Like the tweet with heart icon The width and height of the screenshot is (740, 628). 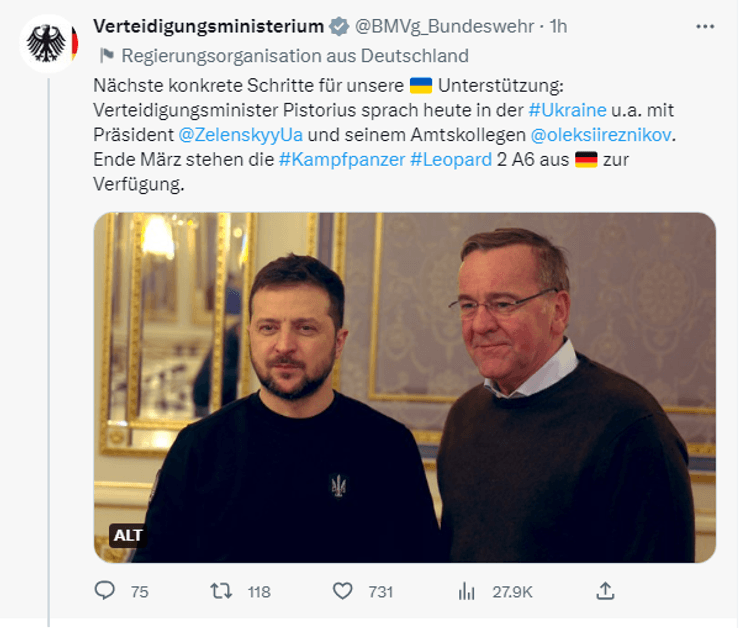point(343,591)
